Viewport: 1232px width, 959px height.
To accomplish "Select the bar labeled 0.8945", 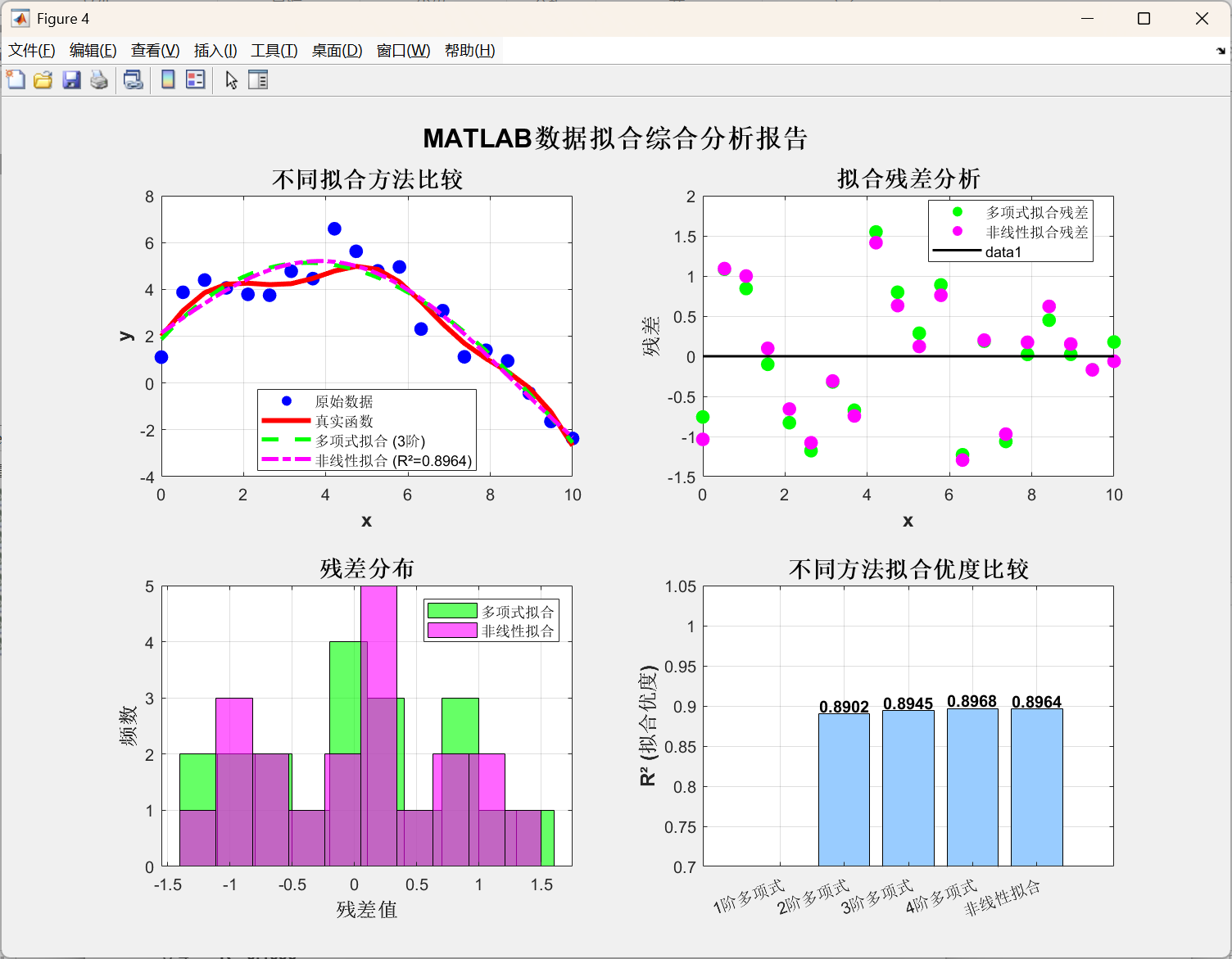I will click(x=908, y=788).
